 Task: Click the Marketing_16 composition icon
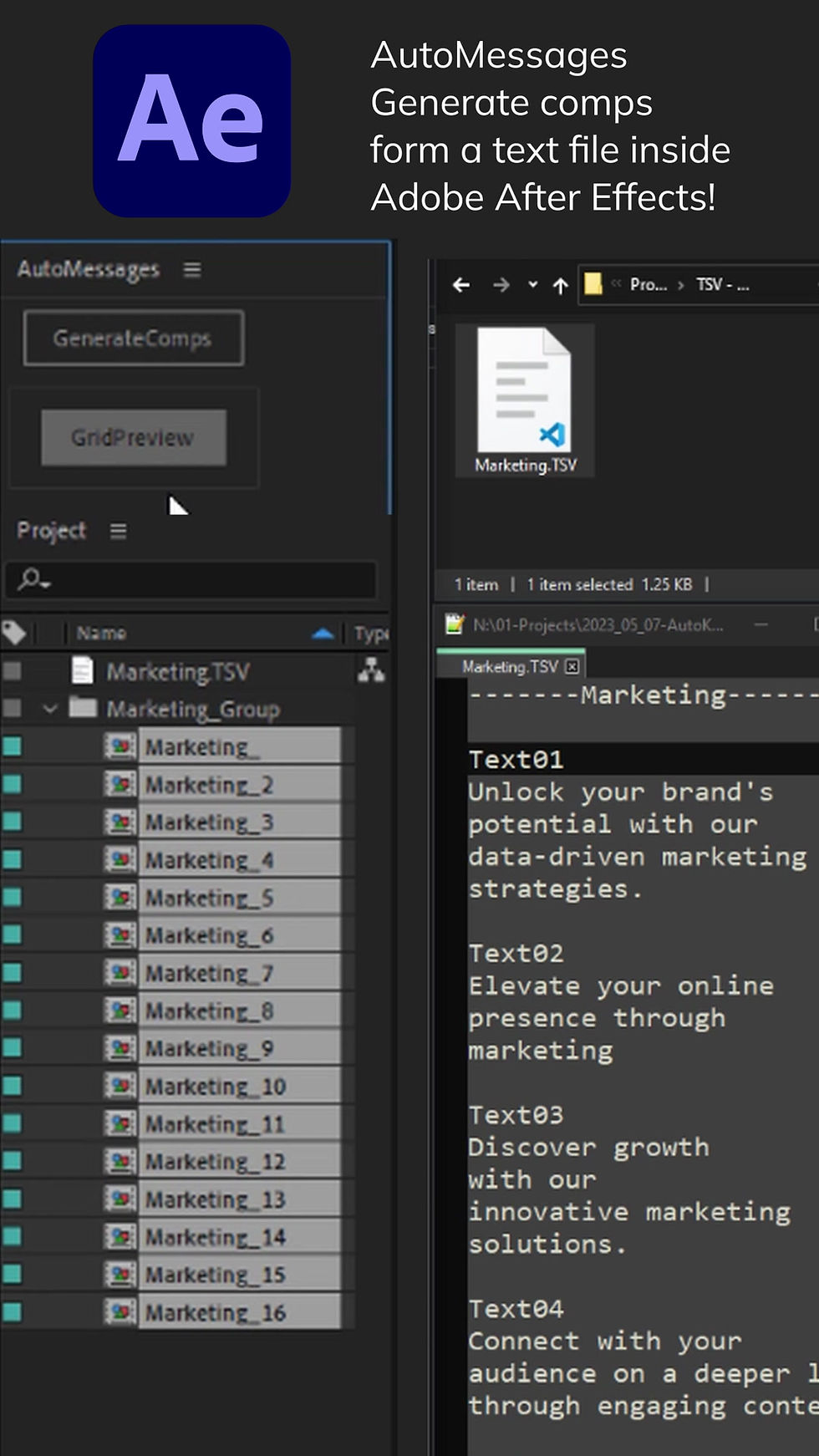120,1311
